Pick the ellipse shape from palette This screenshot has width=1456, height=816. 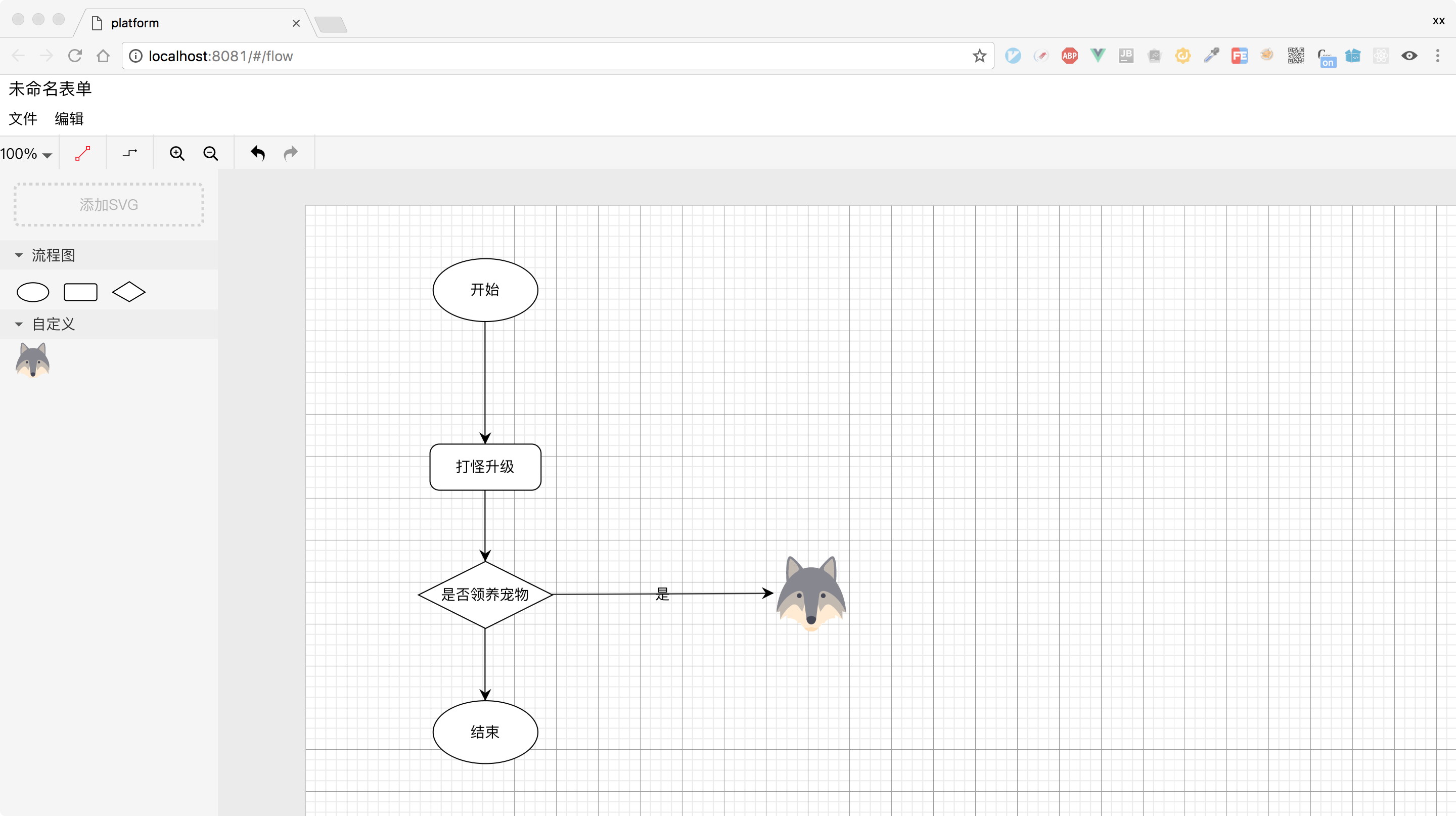[x=33, y=292]
